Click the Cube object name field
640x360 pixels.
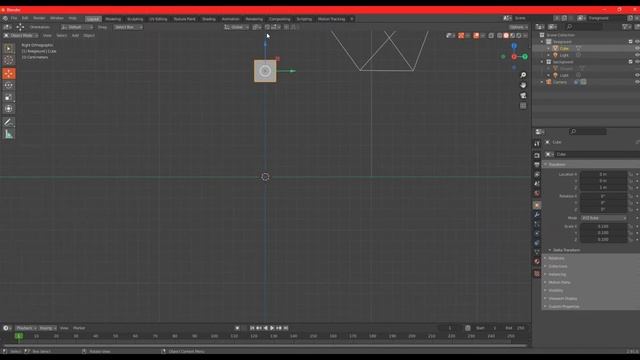pyautogui.click(x=596, y=154)
